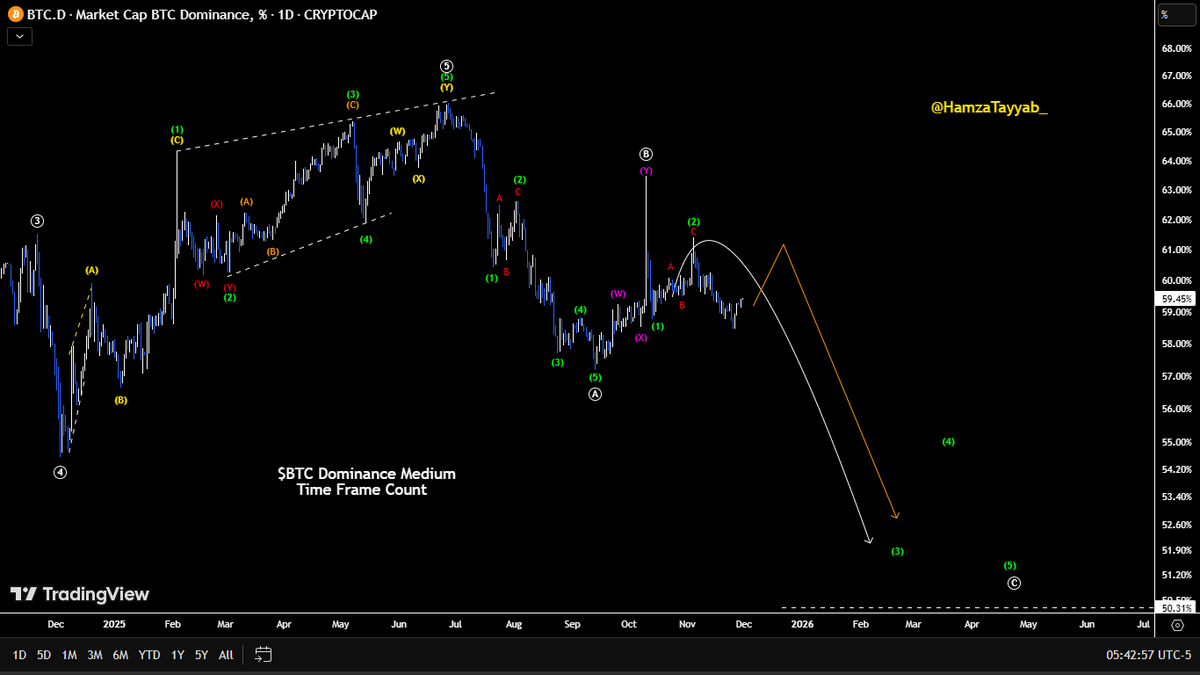Select the 5D time range
The image size is (1200, 675).
coord(44,655)
